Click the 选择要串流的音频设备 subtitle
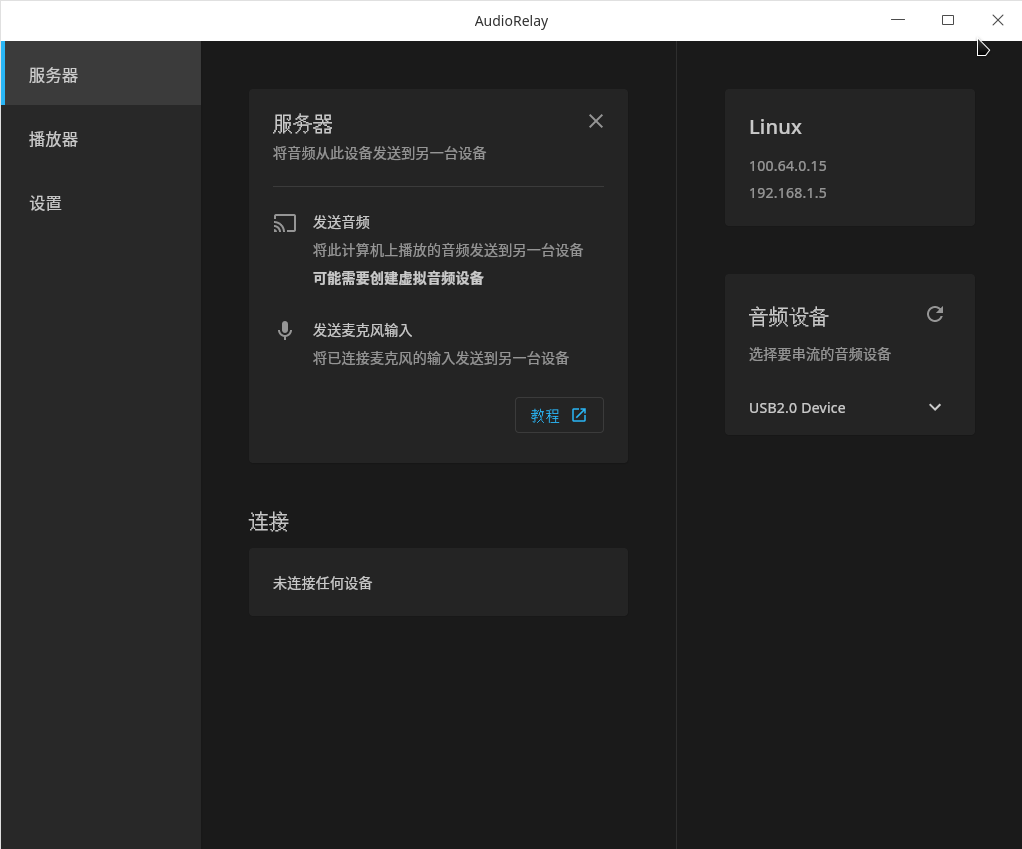1022x849 pixels. [x=819, y=354]
